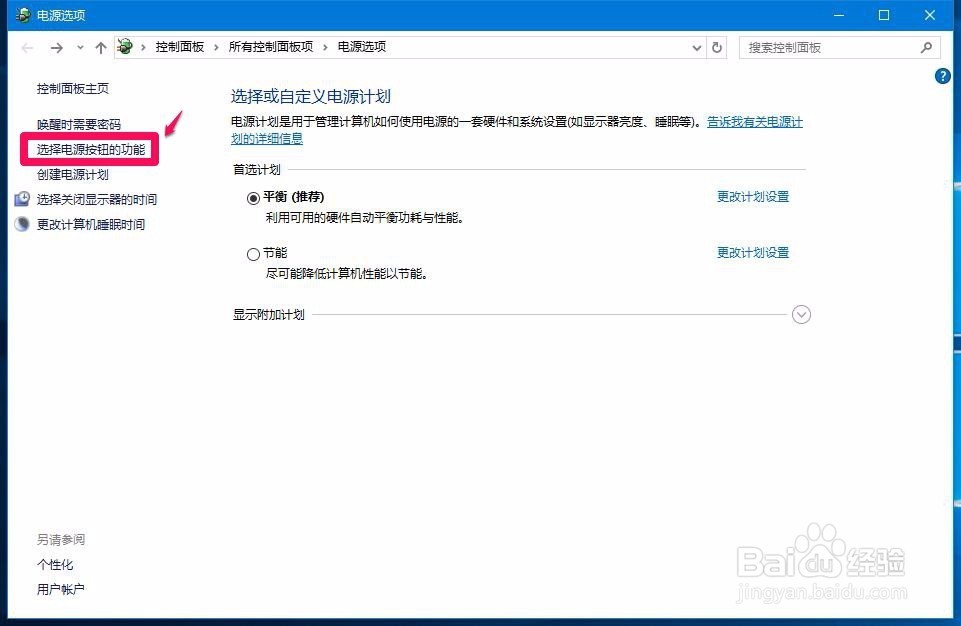Click 所有控制面板项 in the breadcrumb
961x626 pixels.
(x=271, y=47)
